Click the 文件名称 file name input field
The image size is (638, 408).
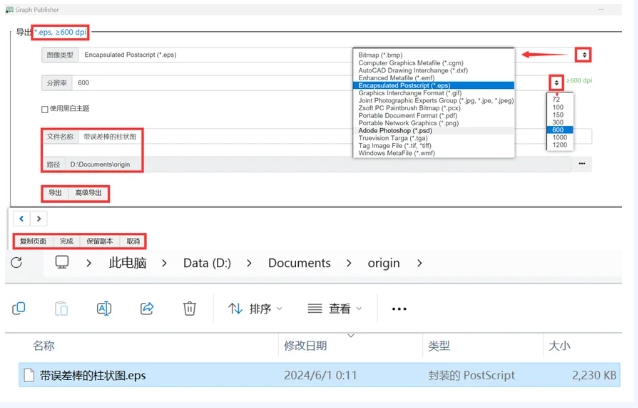[110, 136]
